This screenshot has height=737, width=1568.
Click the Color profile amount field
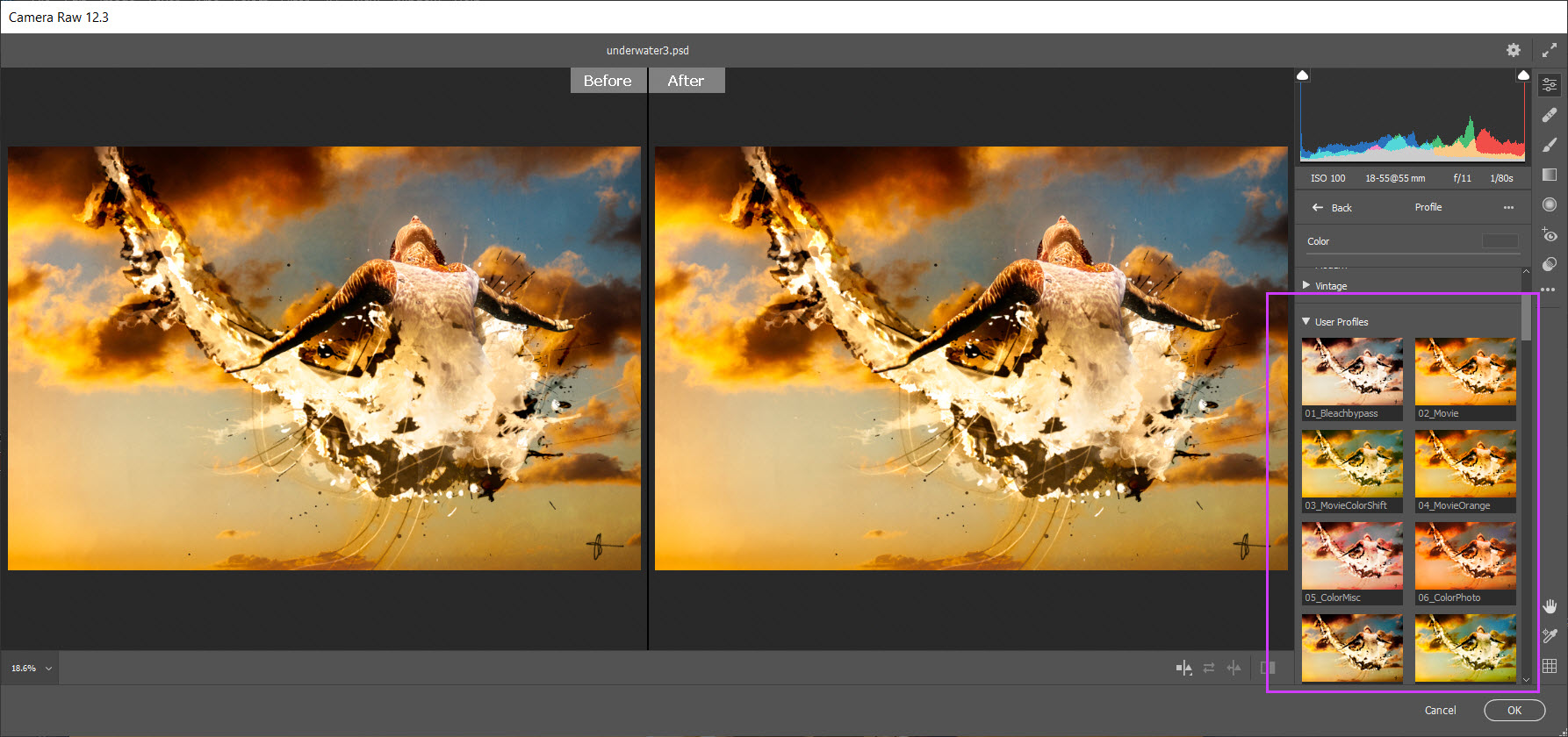tap(1500, 241)
